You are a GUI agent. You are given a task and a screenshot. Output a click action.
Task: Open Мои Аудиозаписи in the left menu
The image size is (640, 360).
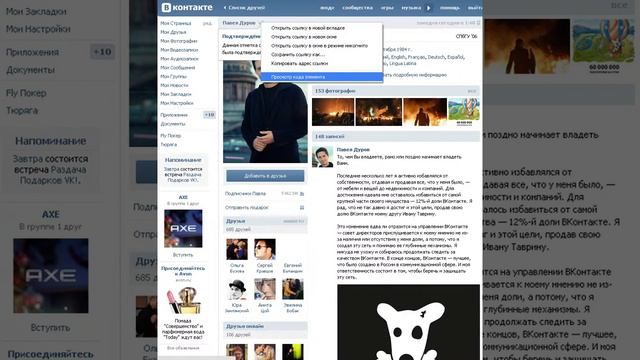click(179, 59)
